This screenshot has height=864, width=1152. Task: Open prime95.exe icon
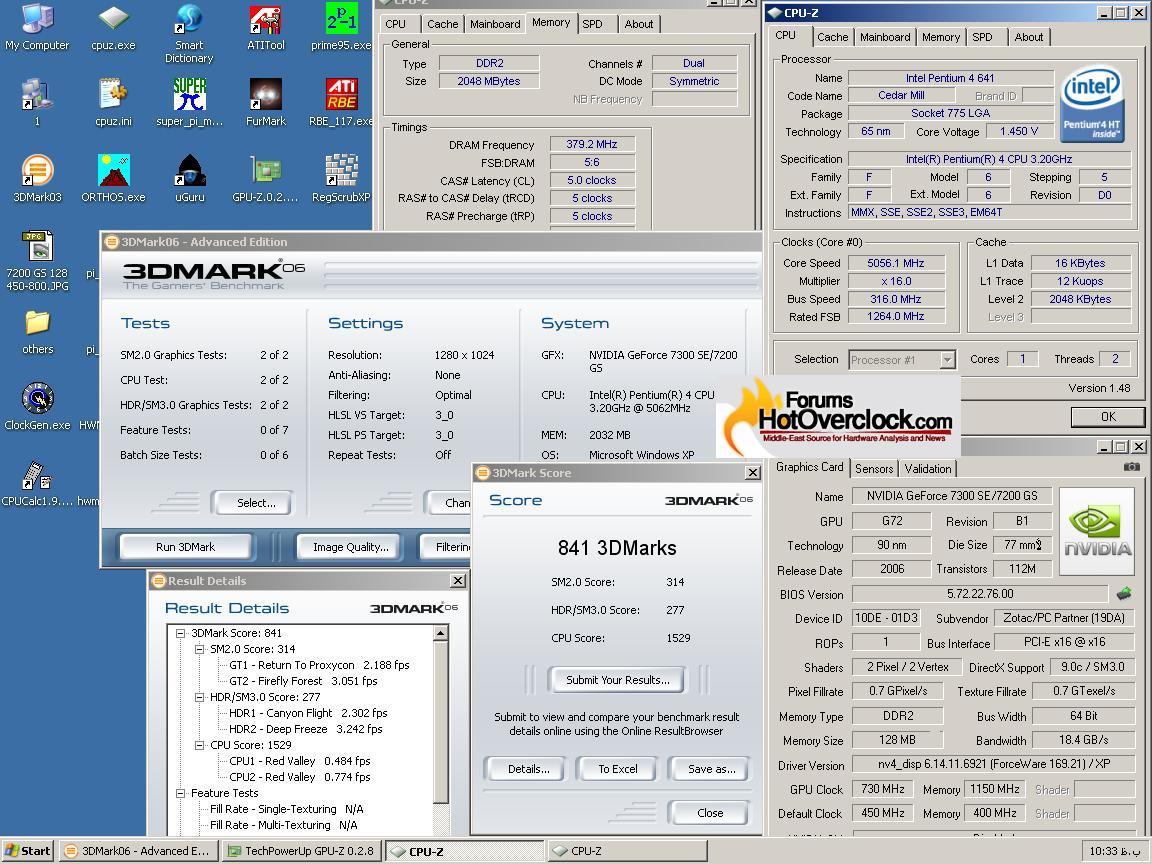(x=341, y=28)
